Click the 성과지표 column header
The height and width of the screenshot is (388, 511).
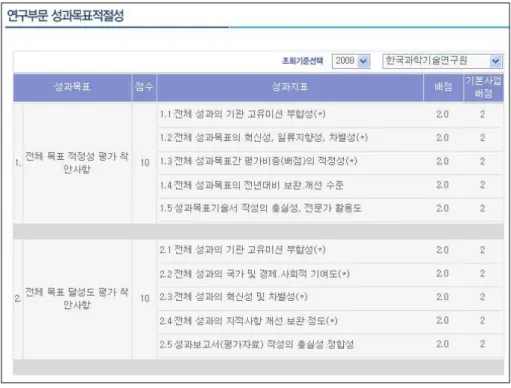click(290, 87)
